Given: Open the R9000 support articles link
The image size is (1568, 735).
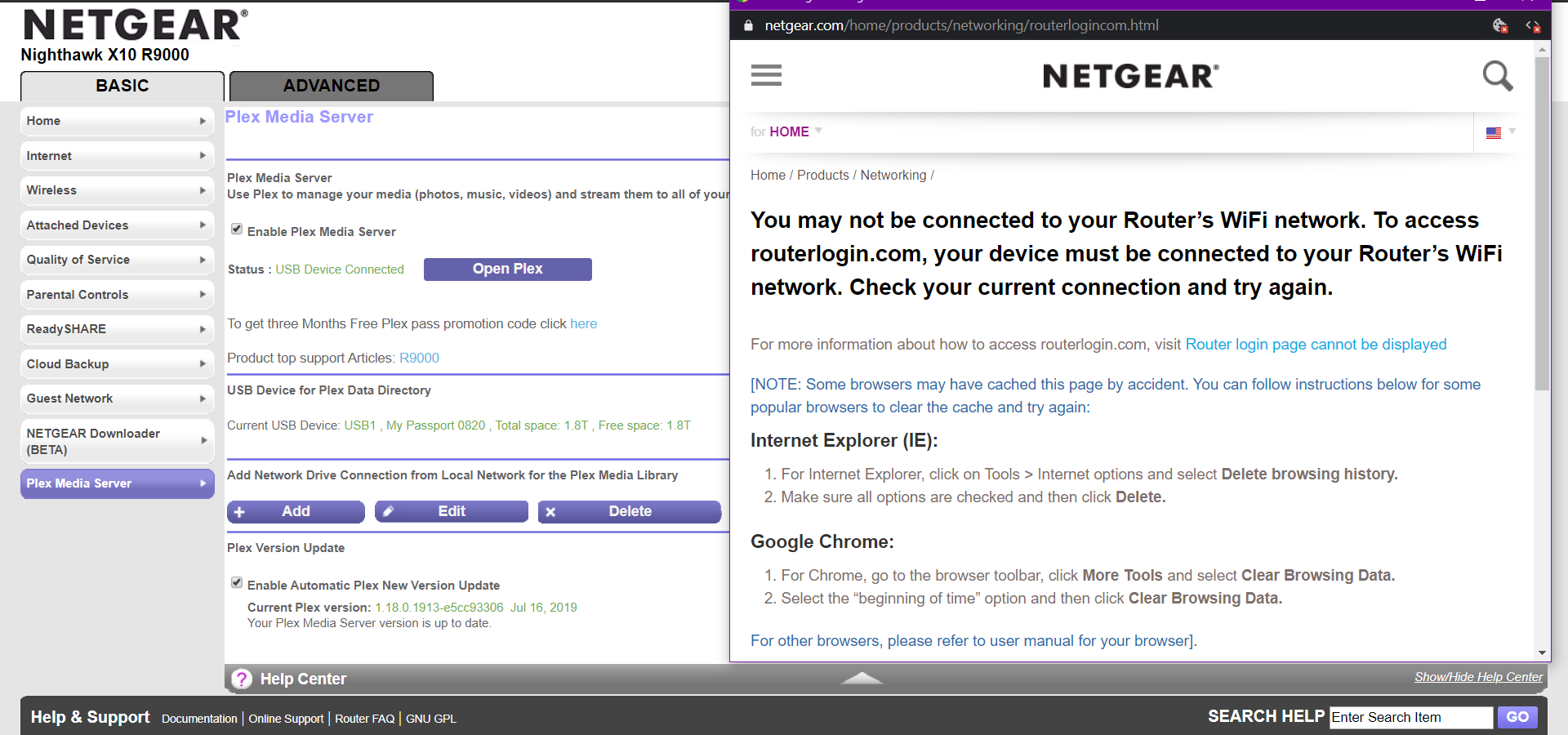Looking at the screenshot, I should tap(419, 358).
